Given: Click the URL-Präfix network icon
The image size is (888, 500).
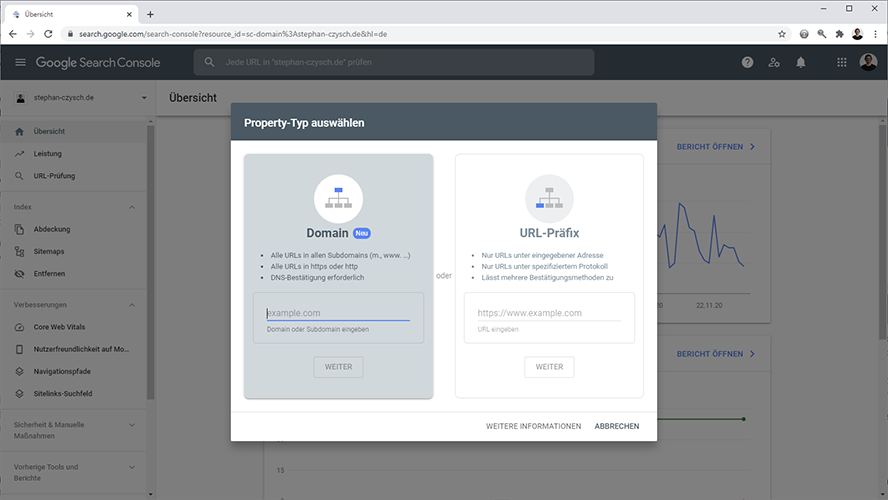Looking at the screenshot, I should (x=549, y=199).
